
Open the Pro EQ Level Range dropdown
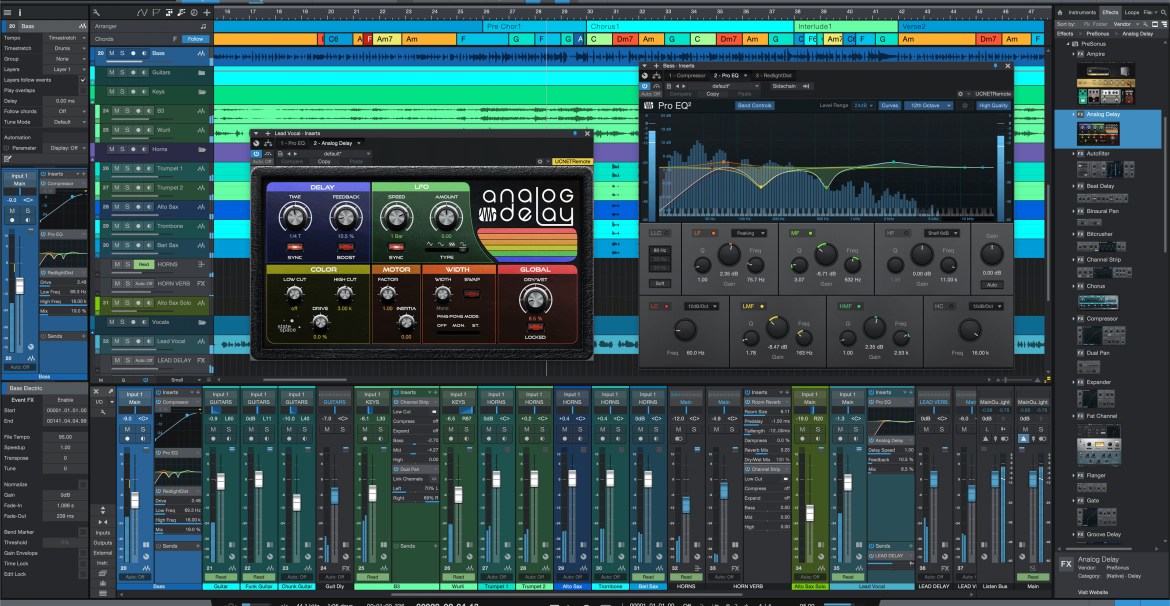point(863,106)
